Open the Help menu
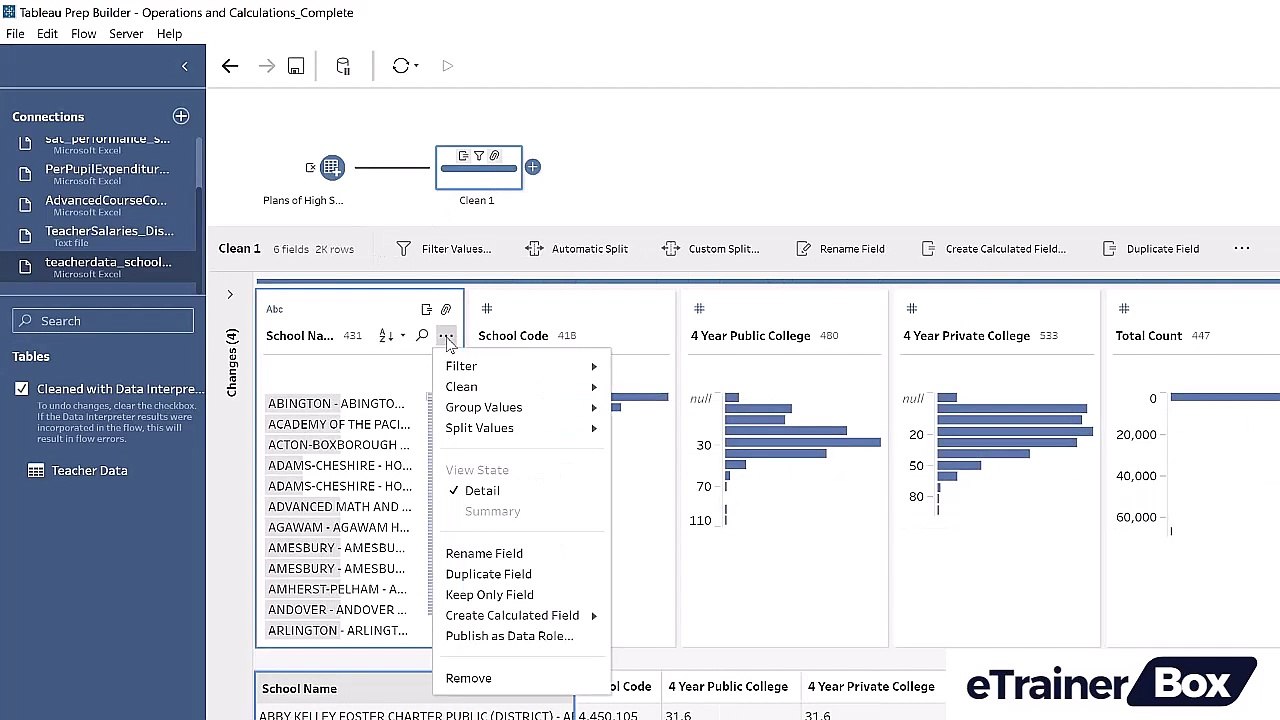The height and width of the screenshot is (720, 1280). click(169, 34)
